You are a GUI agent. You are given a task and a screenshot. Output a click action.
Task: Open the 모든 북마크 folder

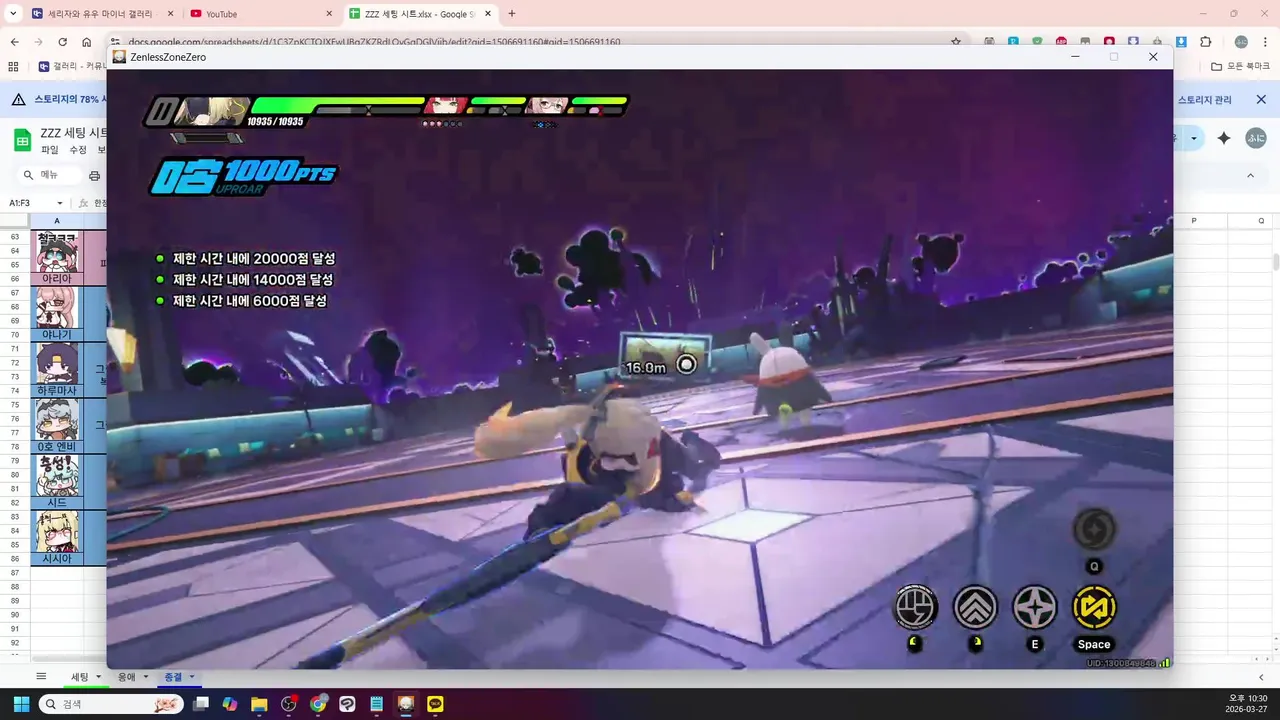point(1240,66)
